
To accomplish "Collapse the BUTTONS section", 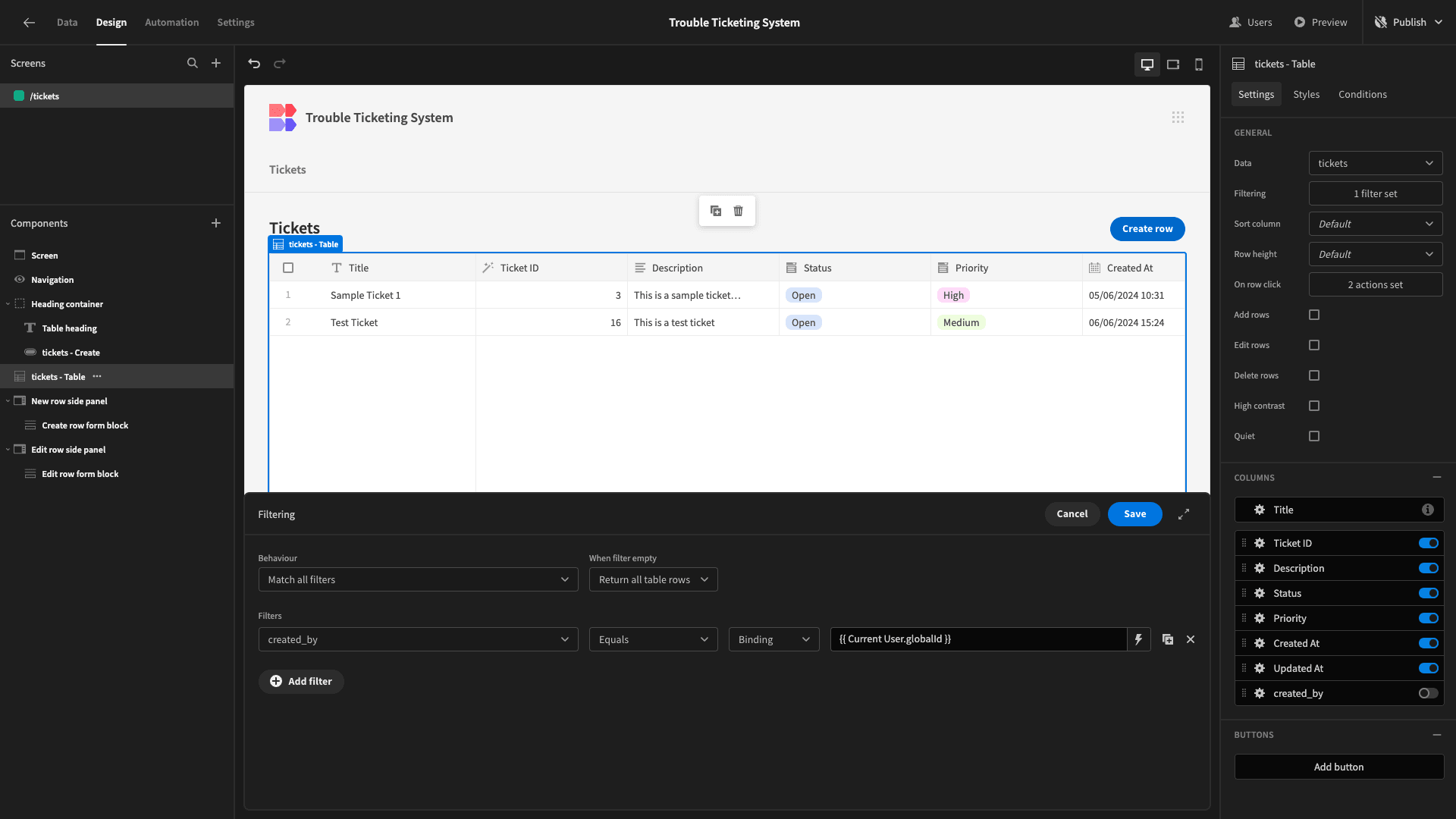I will coord(1437,735).
